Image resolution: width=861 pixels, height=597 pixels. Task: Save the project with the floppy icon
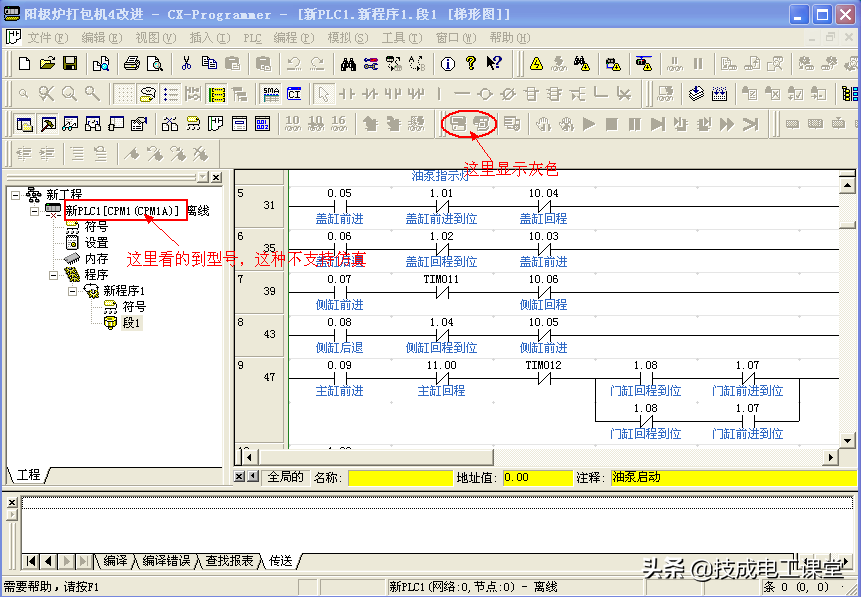[x=70, y=64]
